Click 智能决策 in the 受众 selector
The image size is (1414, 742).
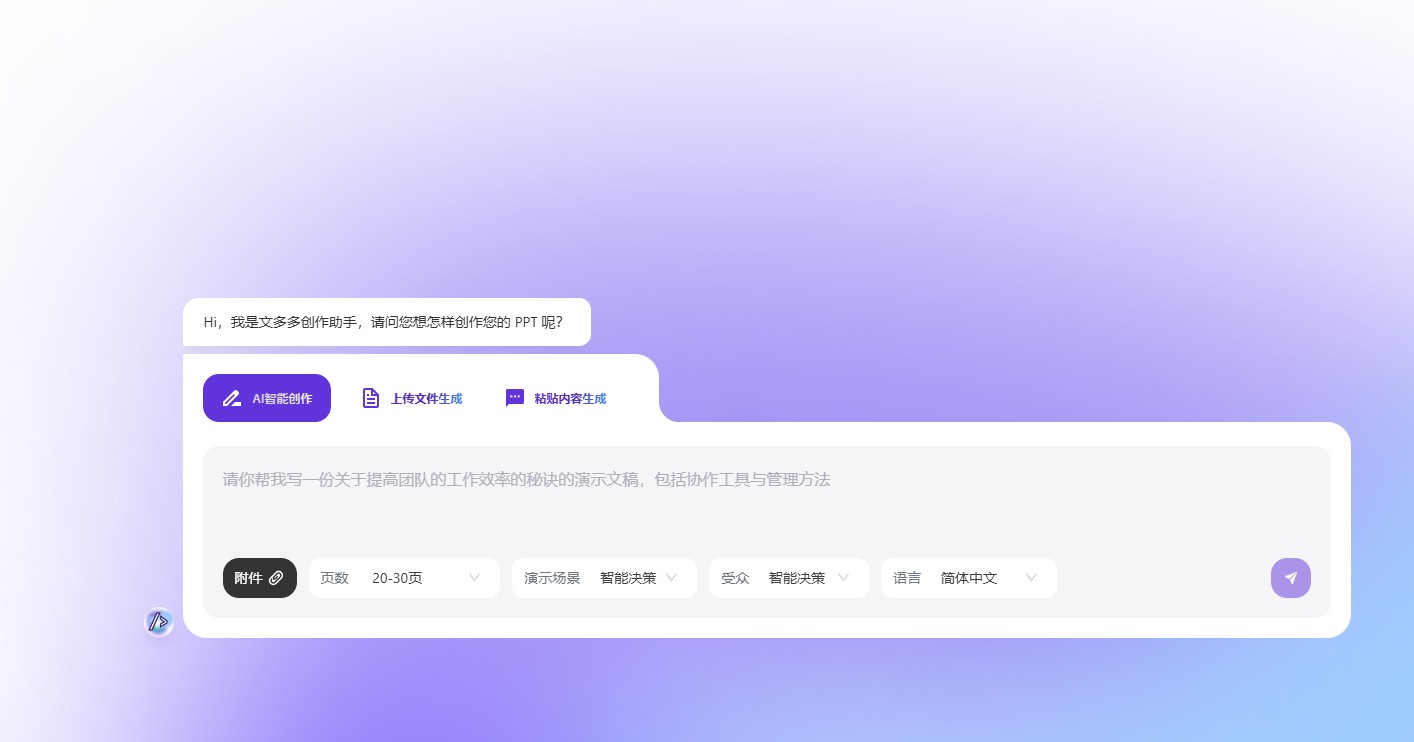[796, 578]
